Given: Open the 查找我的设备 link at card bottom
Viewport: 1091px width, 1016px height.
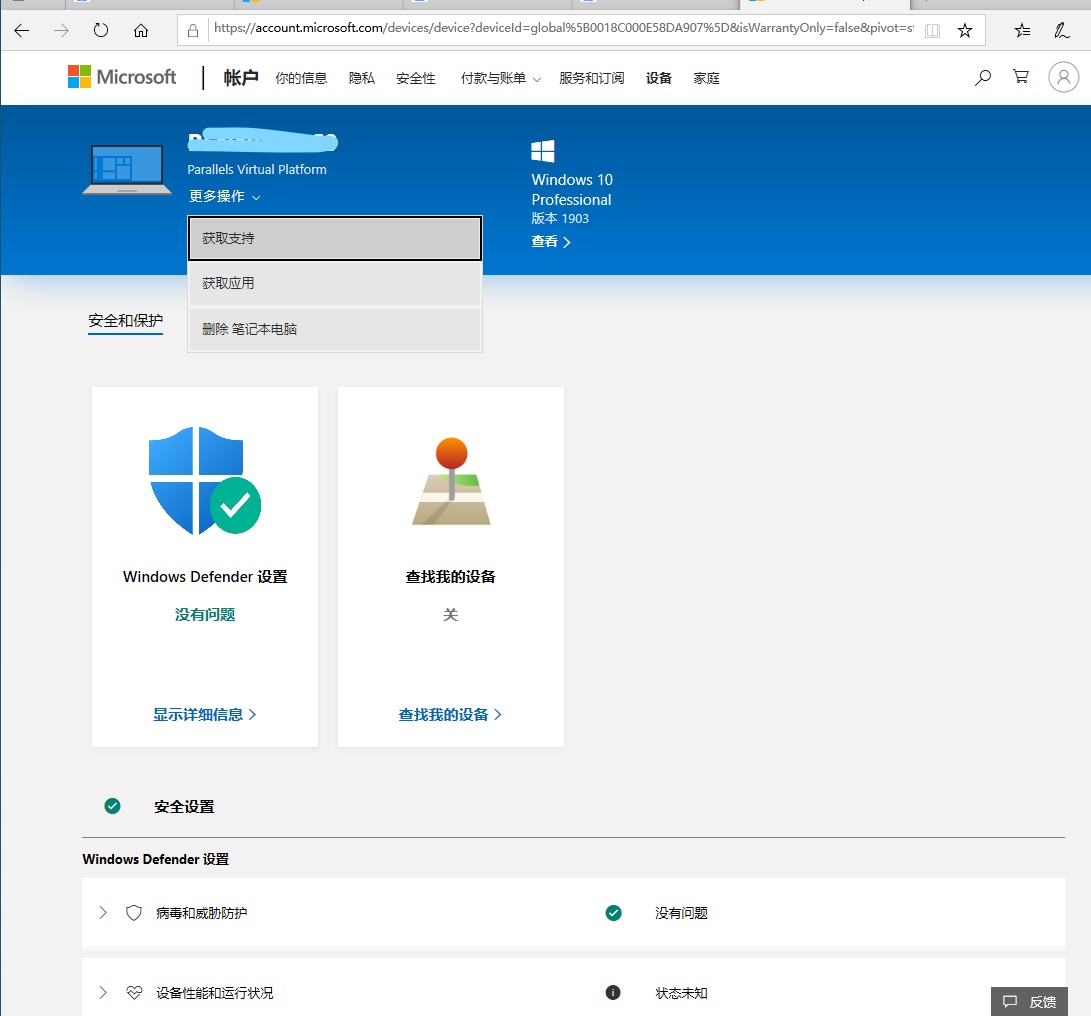Looking at the screenshot, I should coord(450,715).
